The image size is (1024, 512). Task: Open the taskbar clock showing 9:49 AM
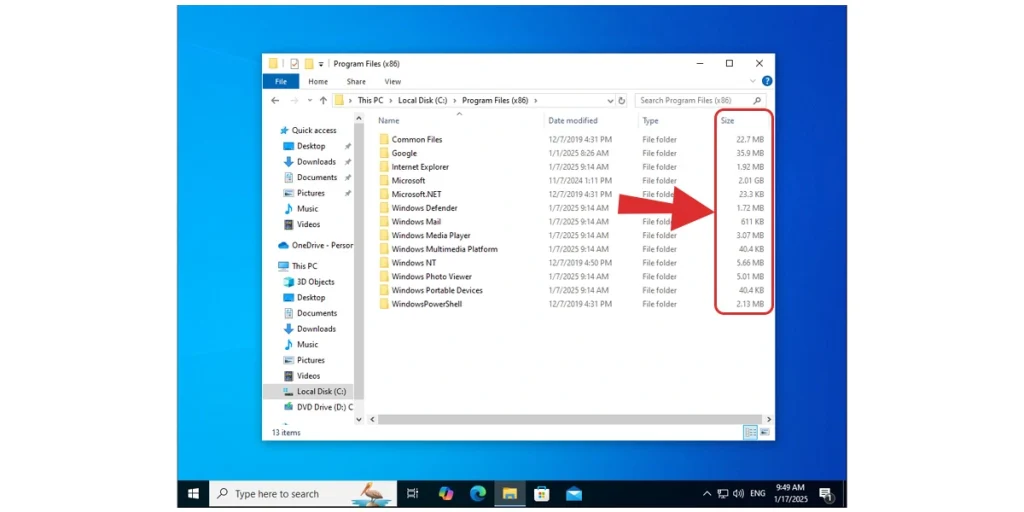[x=790, y=494]
